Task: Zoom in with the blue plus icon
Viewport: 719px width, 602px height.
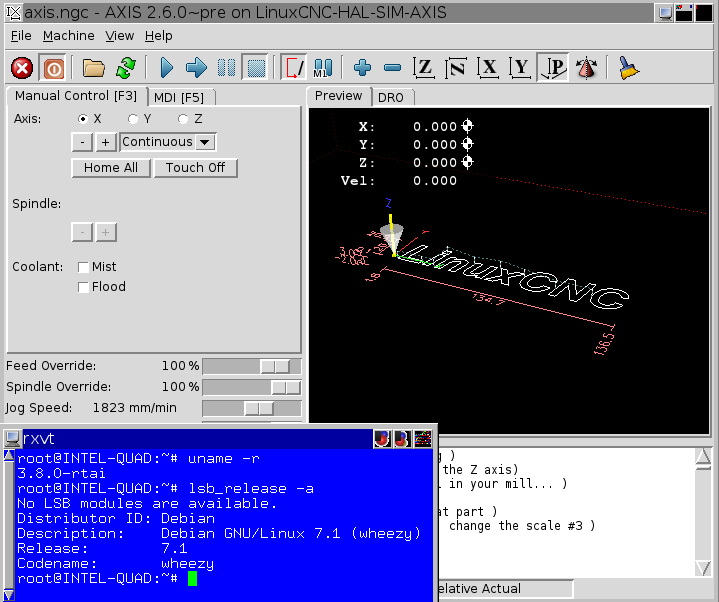Action: (x=362, y=68)
